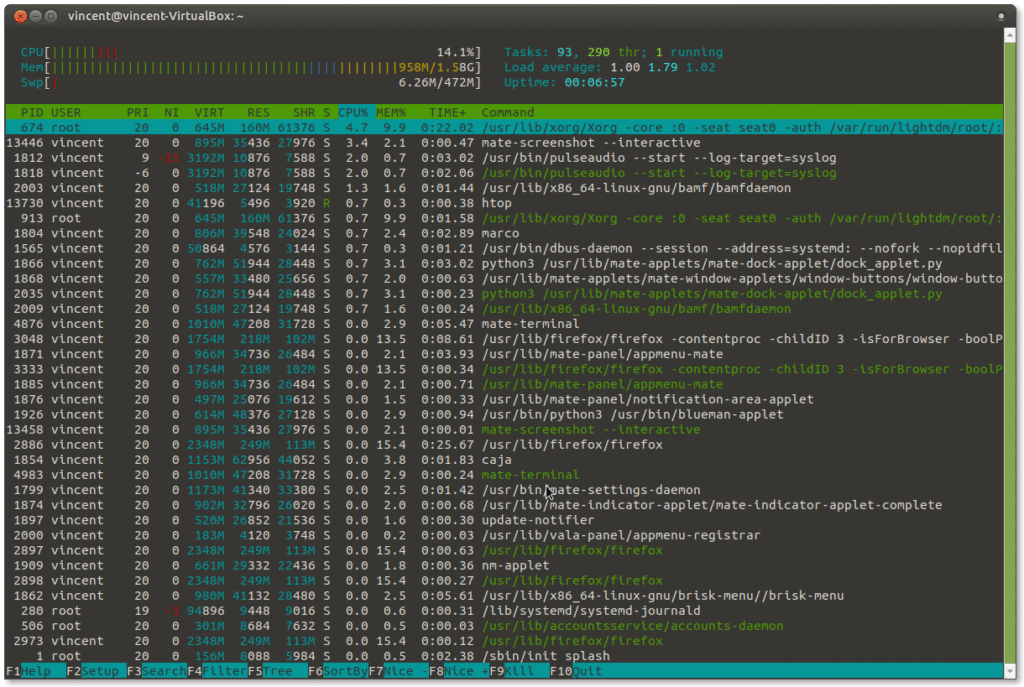
Task: Sort by the MEM% column header
Action: (391, 112)
